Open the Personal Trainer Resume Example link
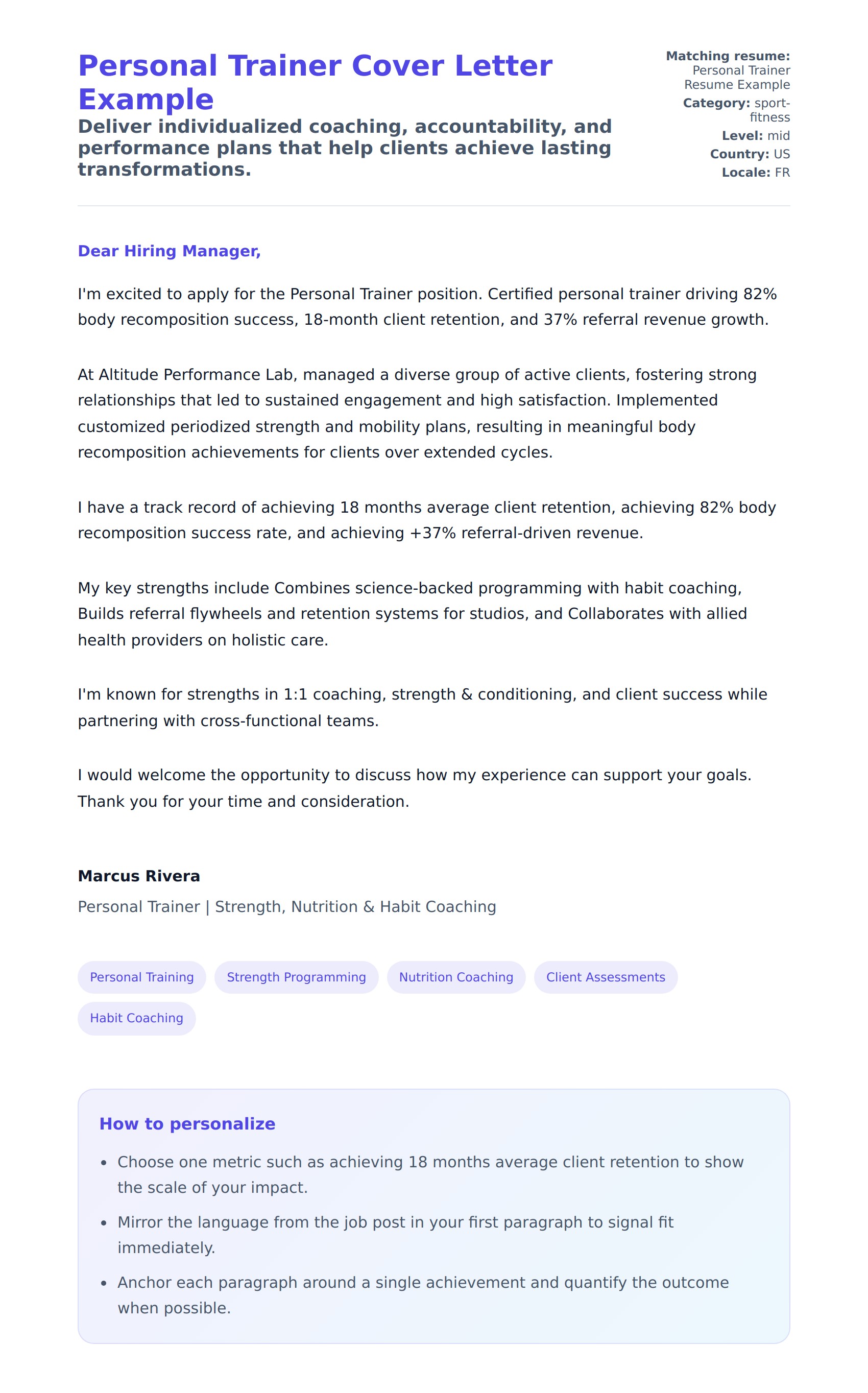 point(737,78)
